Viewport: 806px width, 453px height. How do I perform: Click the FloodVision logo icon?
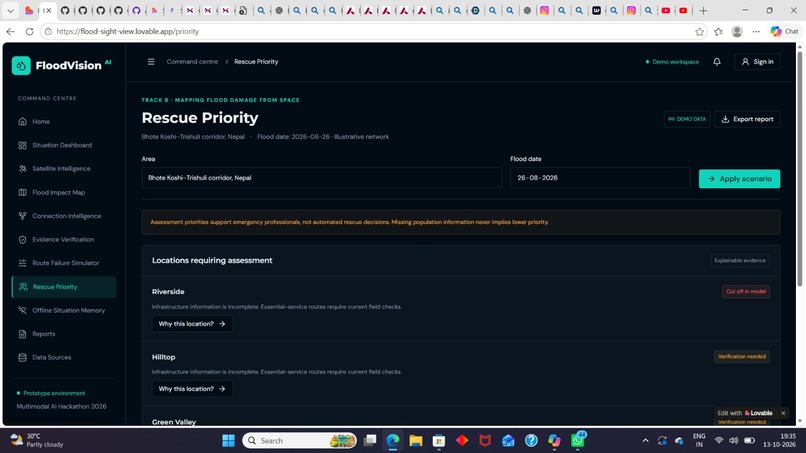(x=21, y=65)
